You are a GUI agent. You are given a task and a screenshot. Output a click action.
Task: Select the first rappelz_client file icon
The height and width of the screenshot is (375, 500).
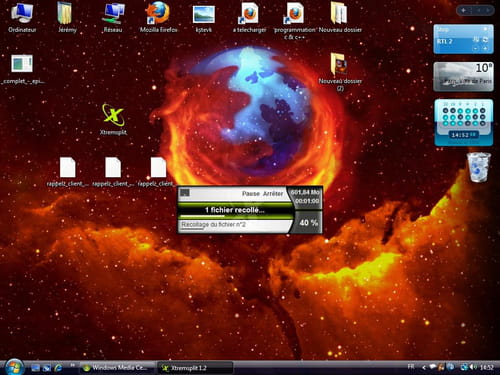coord(67,172)
